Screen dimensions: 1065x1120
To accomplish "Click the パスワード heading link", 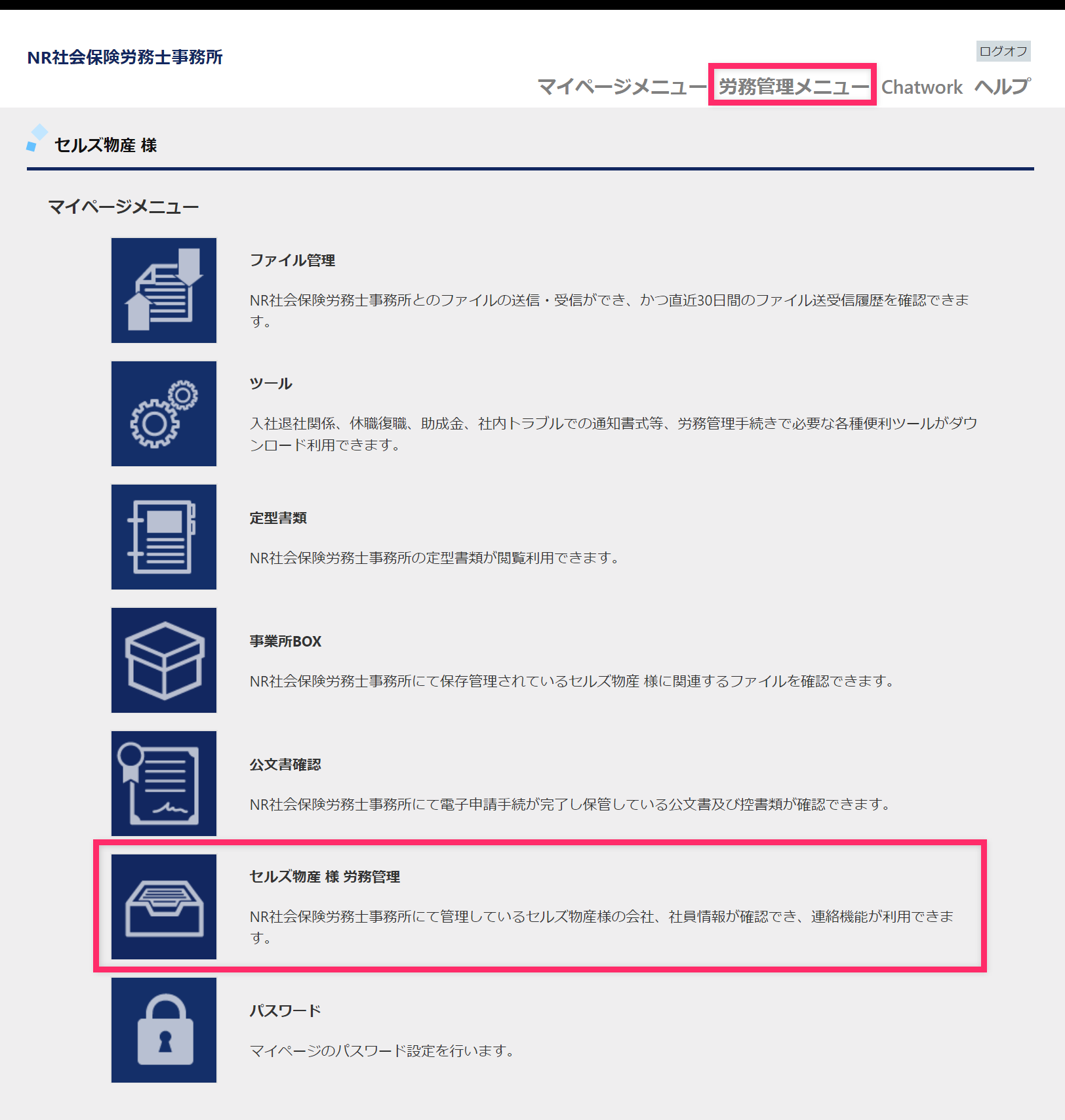I will click(x=285, y=1010).
